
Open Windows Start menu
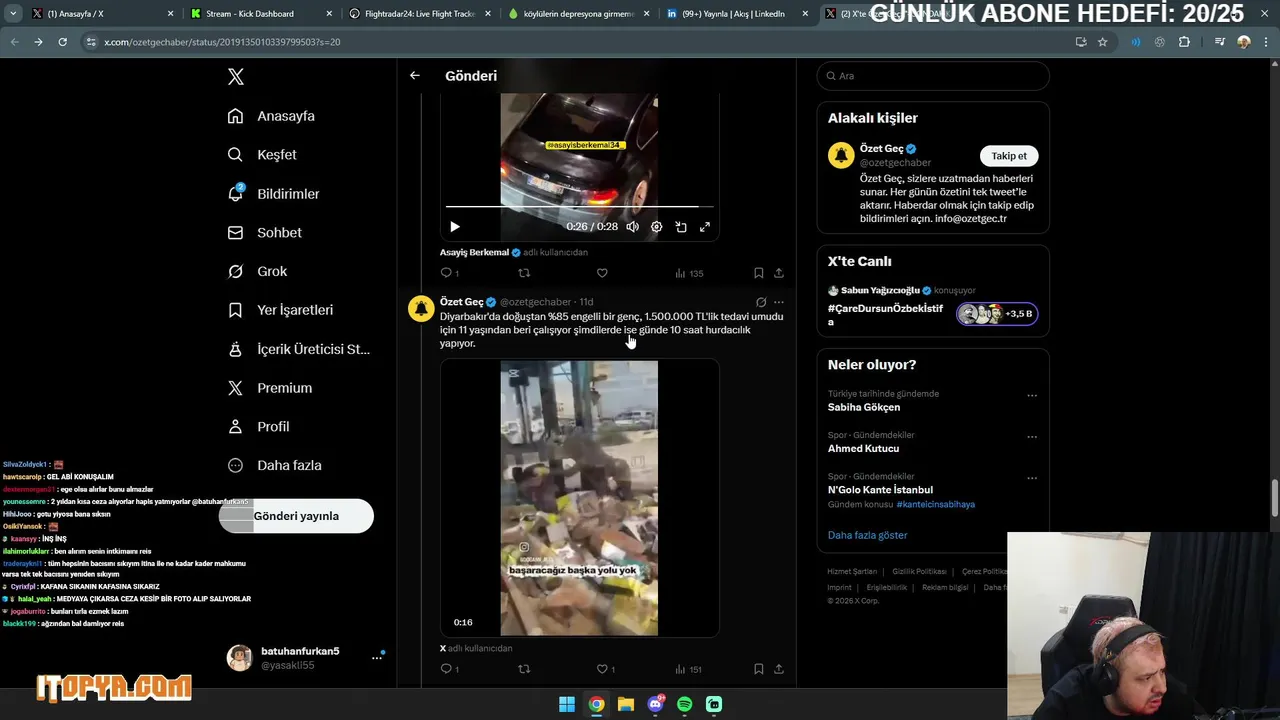(x=567, y=704)
